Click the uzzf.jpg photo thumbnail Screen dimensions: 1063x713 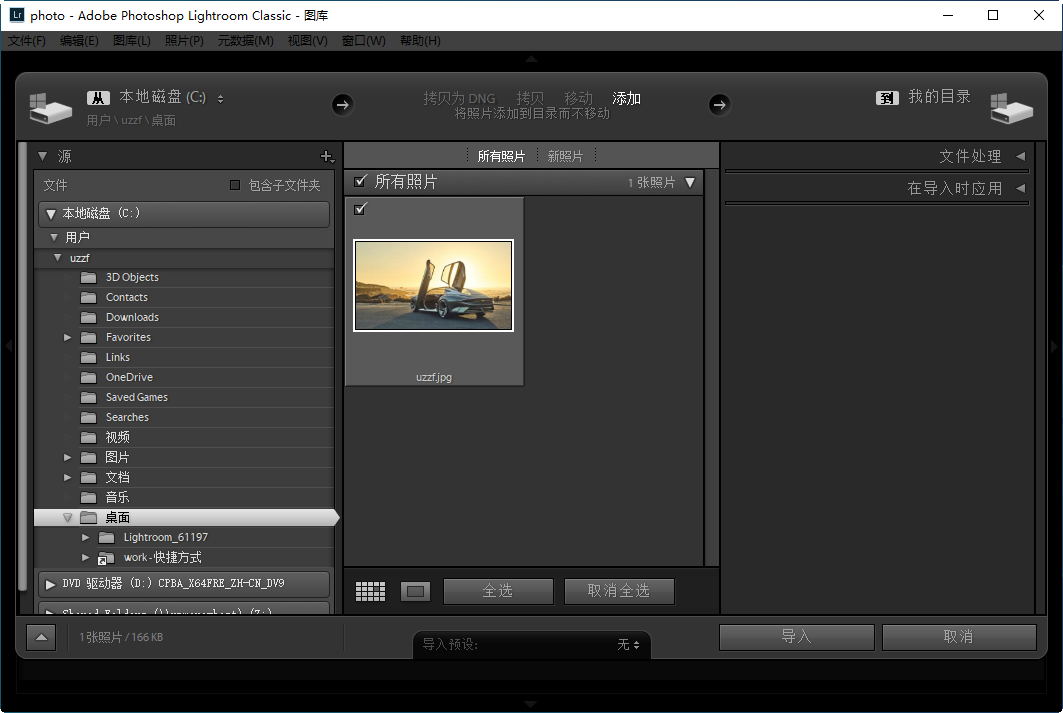[x=433, y=285]
